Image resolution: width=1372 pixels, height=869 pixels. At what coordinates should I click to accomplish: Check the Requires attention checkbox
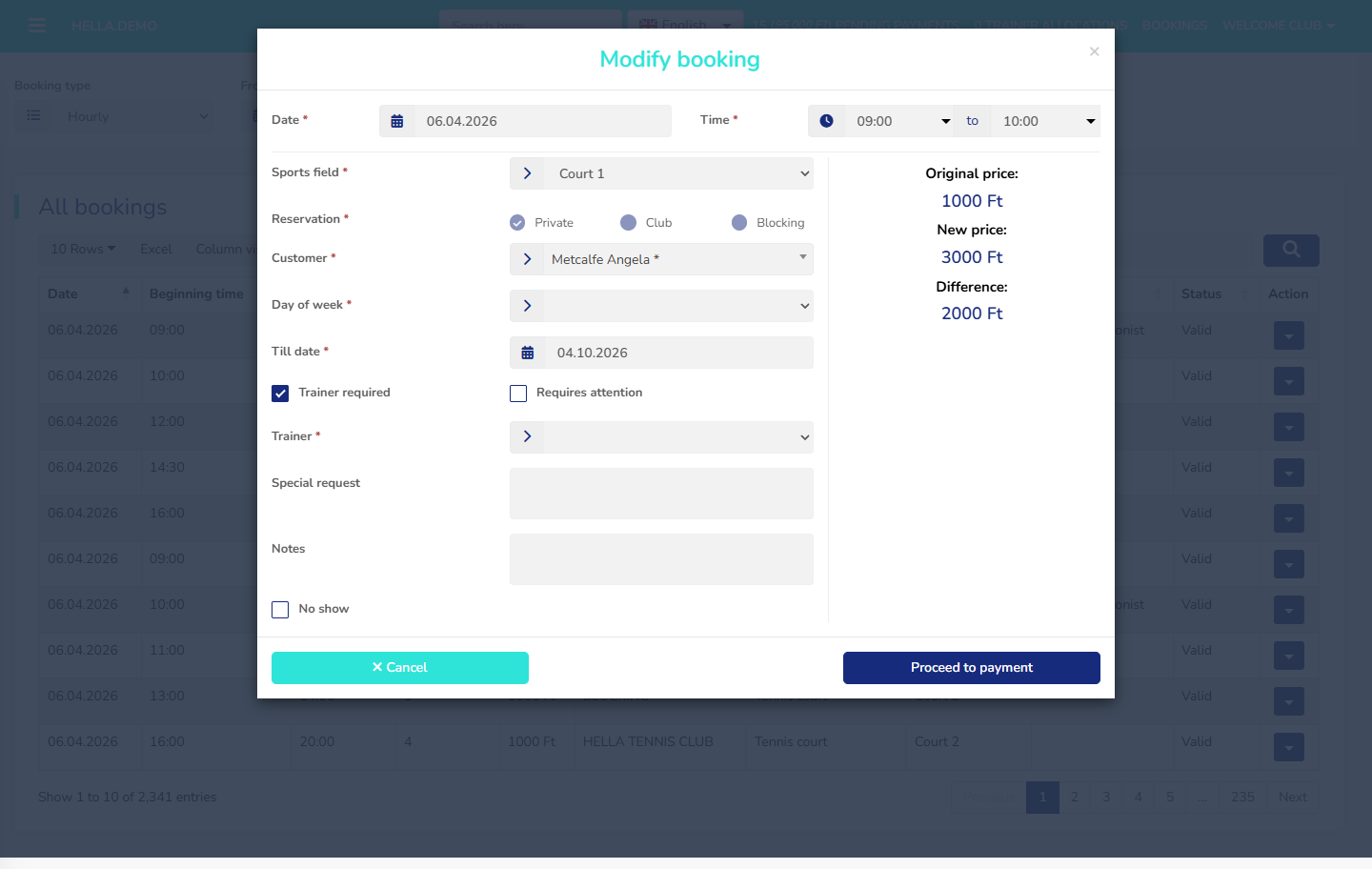(518, 394)
